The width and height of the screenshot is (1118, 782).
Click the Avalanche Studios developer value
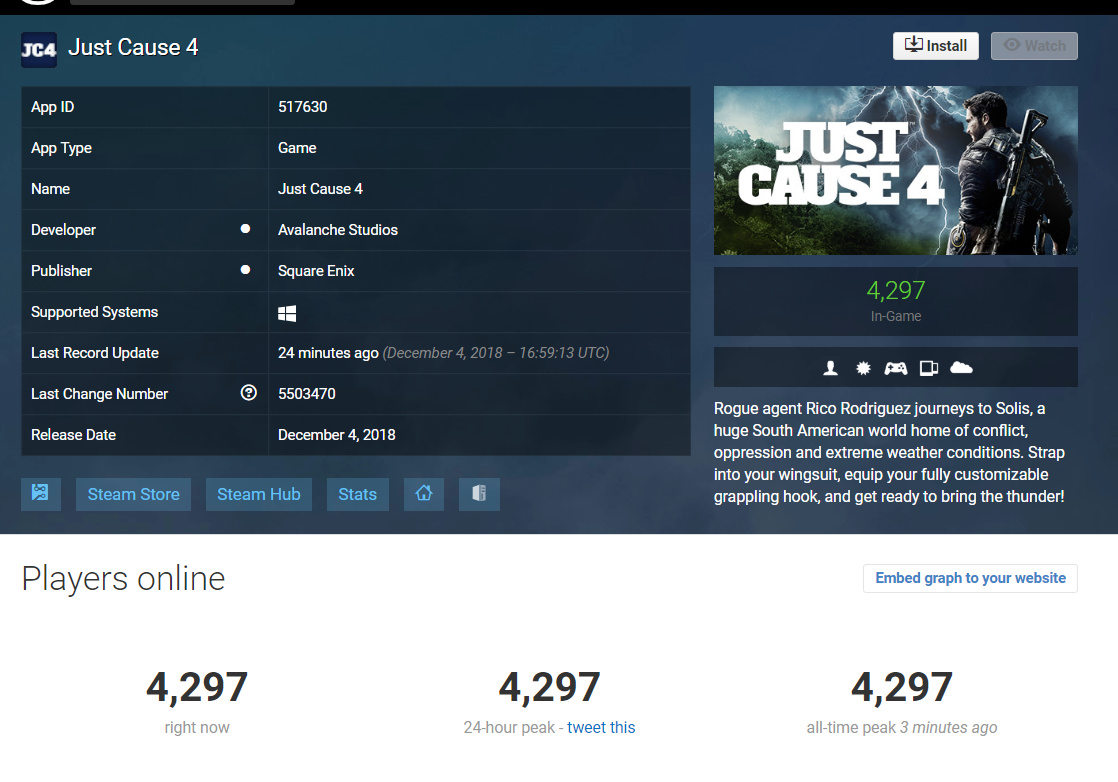click(x=338, y=230)
